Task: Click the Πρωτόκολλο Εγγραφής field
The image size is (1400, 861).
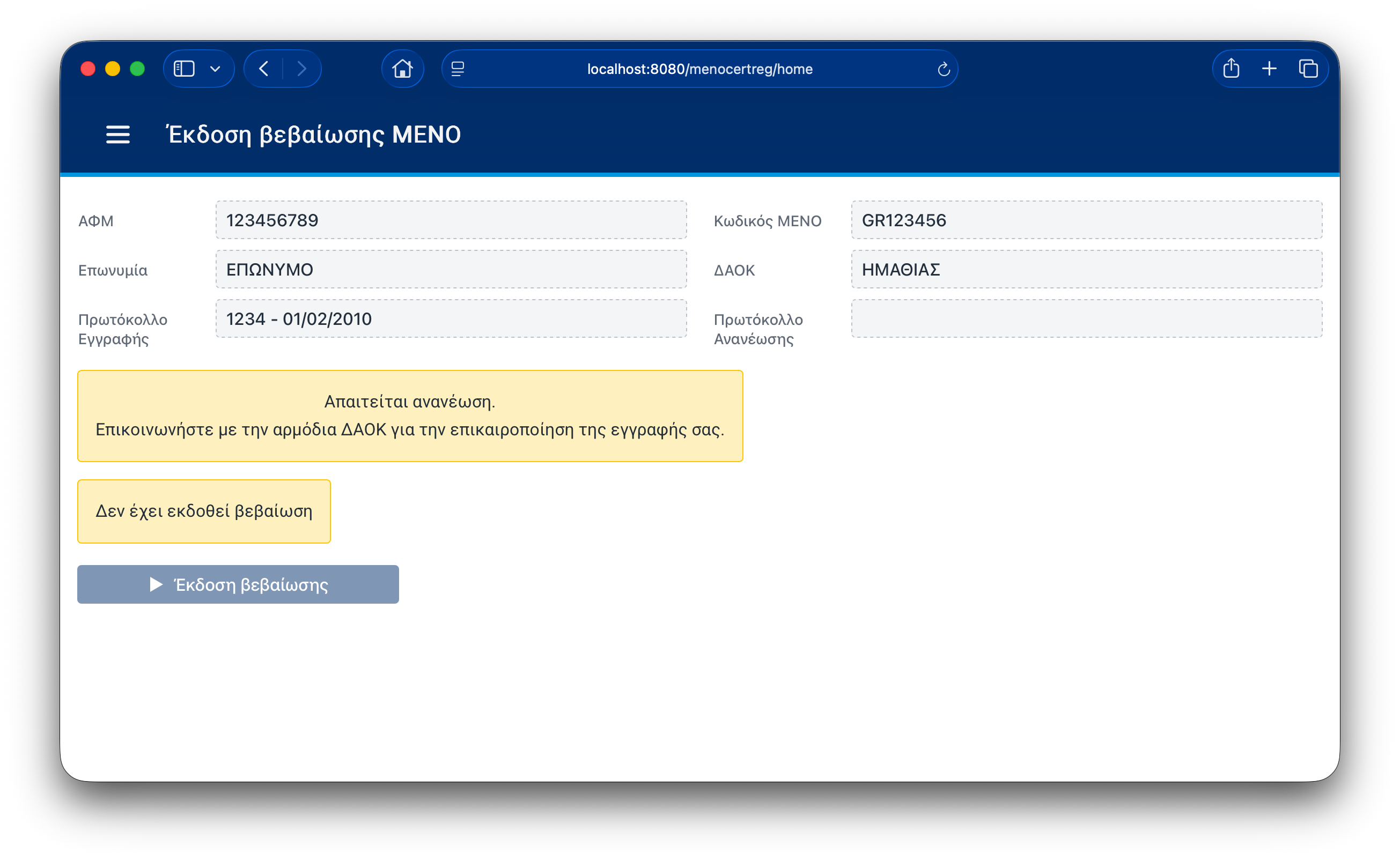Action: tap(451, 319)
